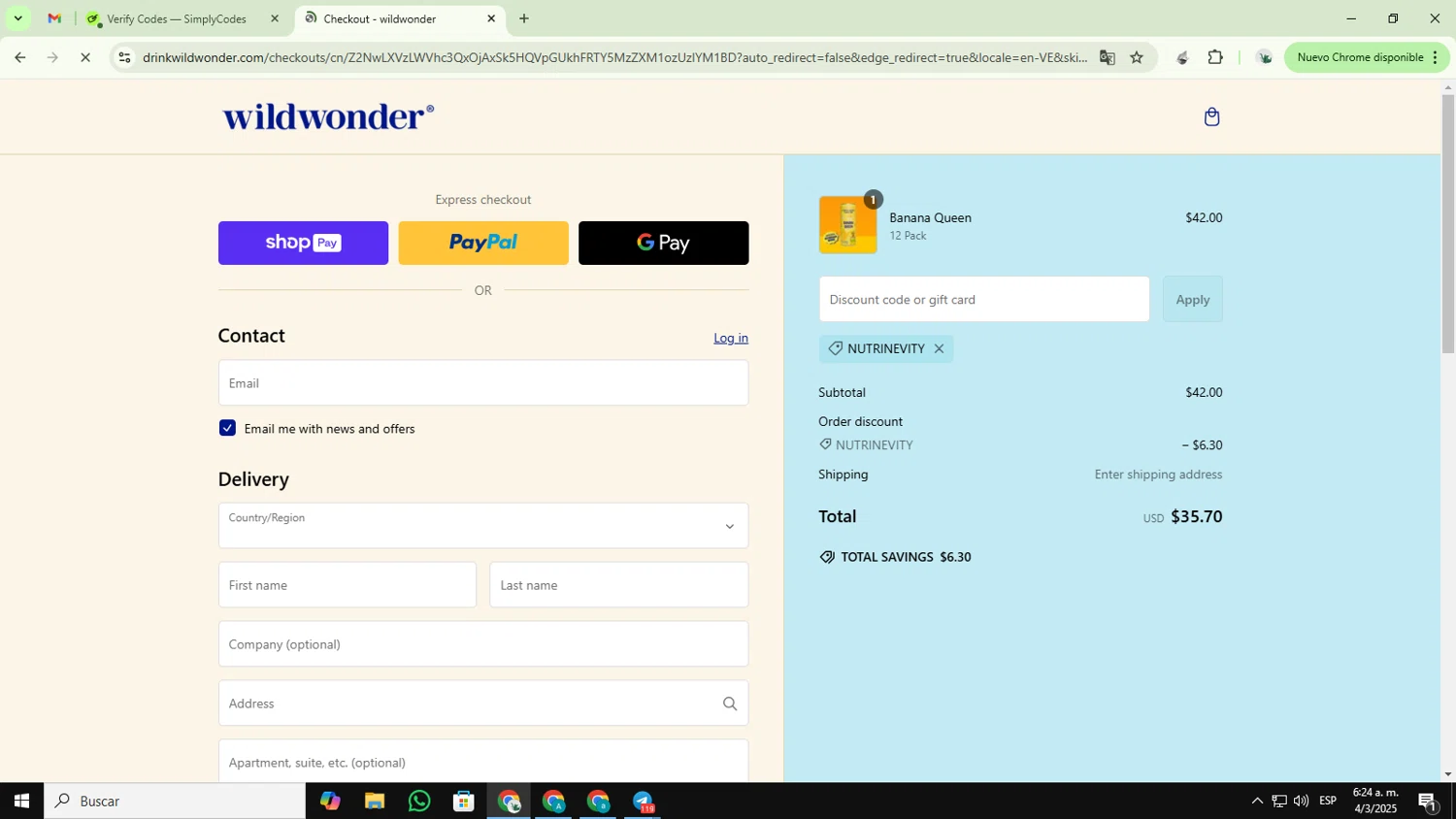Open the network tray icon
This screenshot has width=1456, height=819.
(x=1279, y=801)
